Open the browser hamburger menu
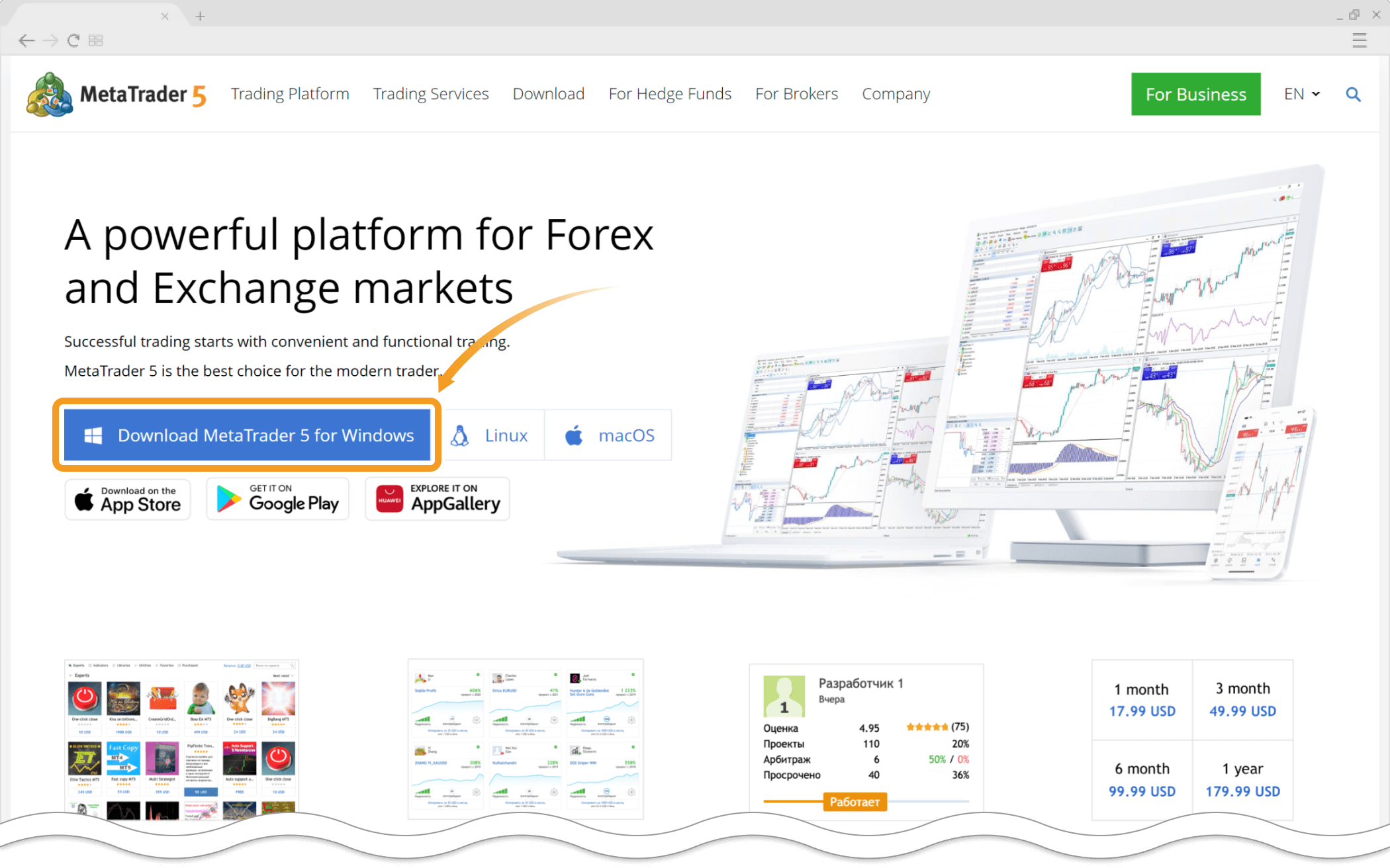 pos(1360,41)
